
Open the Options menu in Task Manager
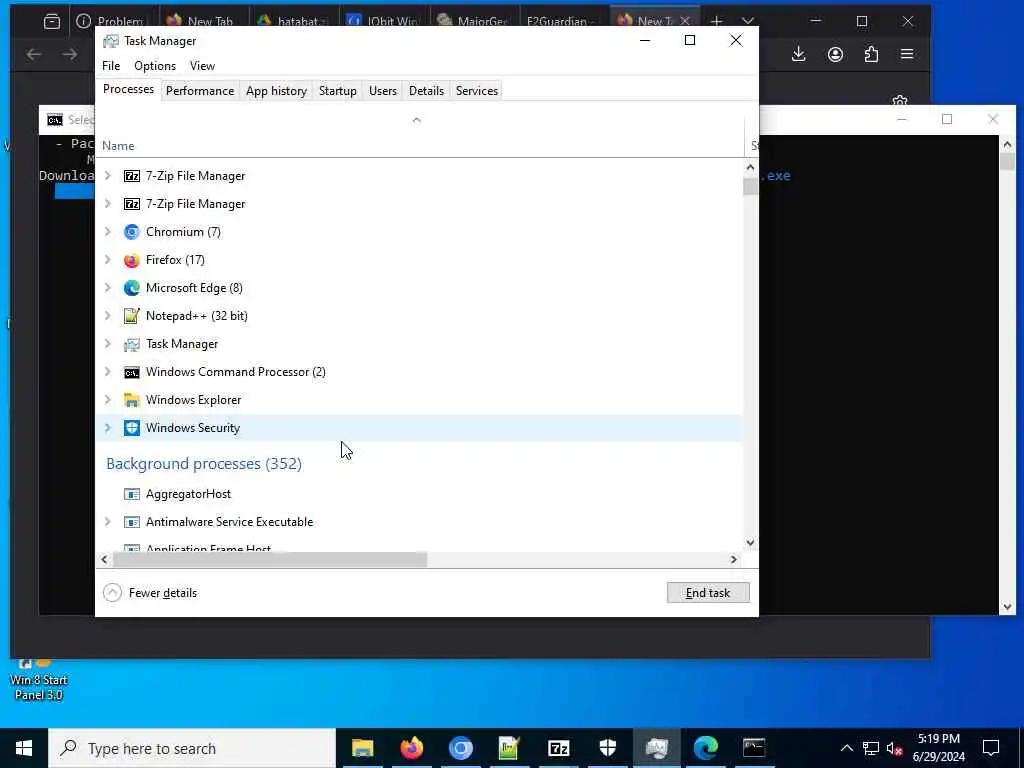tap(155, 66)
